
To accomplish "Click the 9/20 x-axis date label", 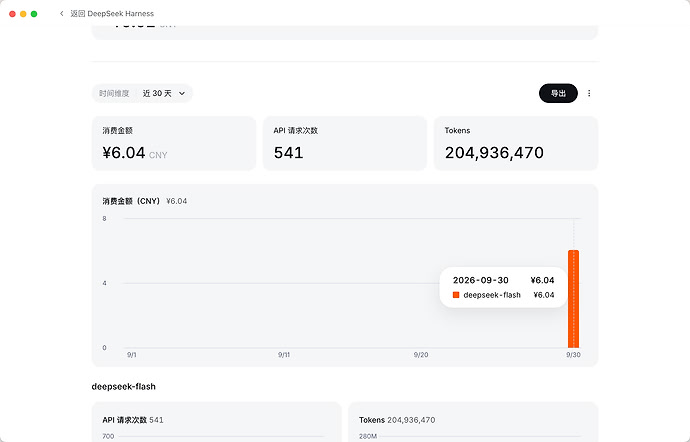I will (421, 355).
